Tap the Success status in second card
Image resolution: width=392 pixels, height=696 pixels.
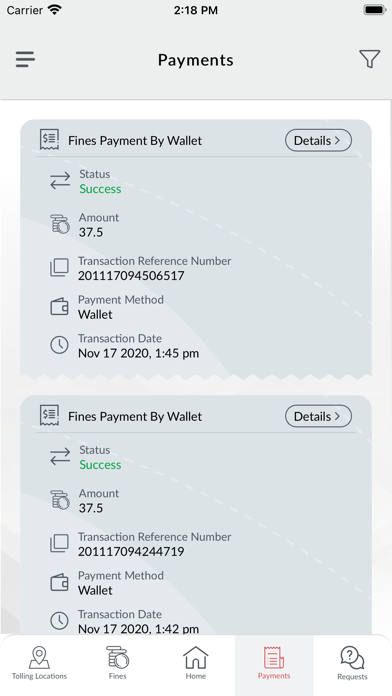[100, 465]
